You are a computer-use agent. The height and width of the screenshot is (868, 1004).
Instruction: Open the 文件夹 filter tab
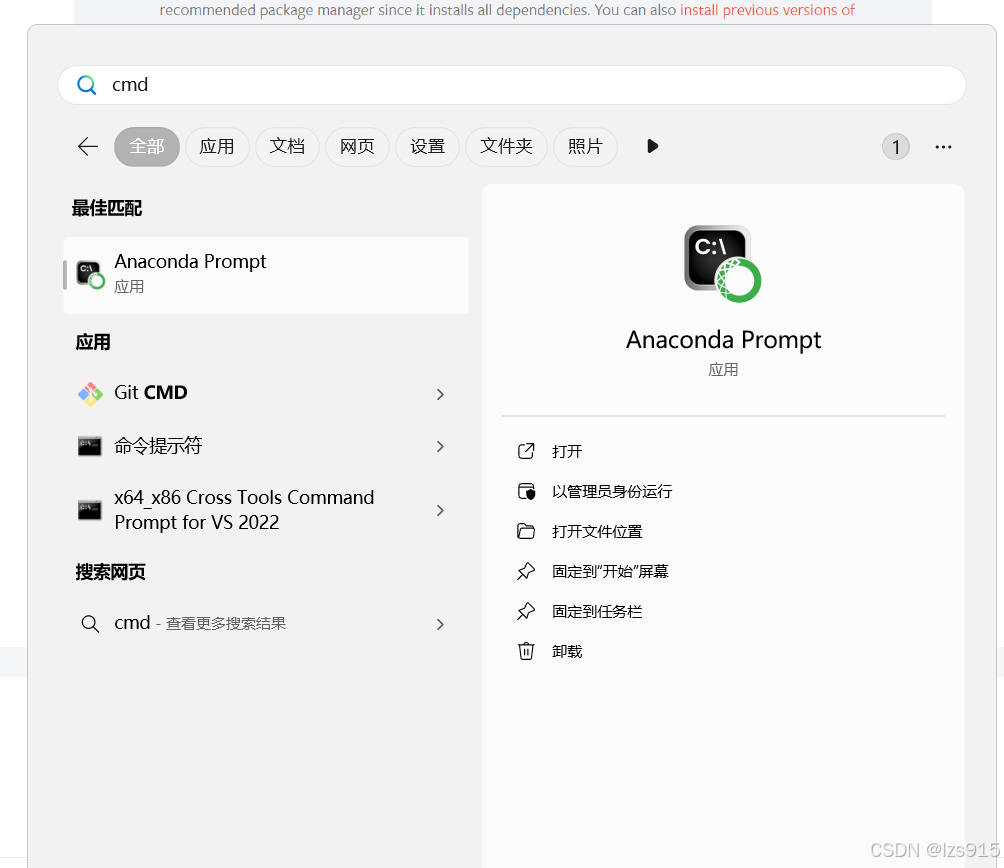(x=506, y=147)
